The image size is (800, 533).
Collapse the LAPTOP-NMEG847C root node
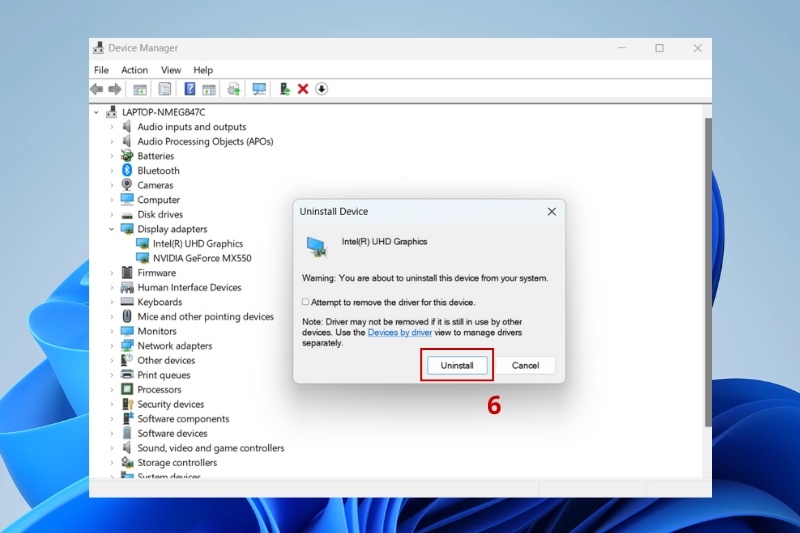point(96,112)
